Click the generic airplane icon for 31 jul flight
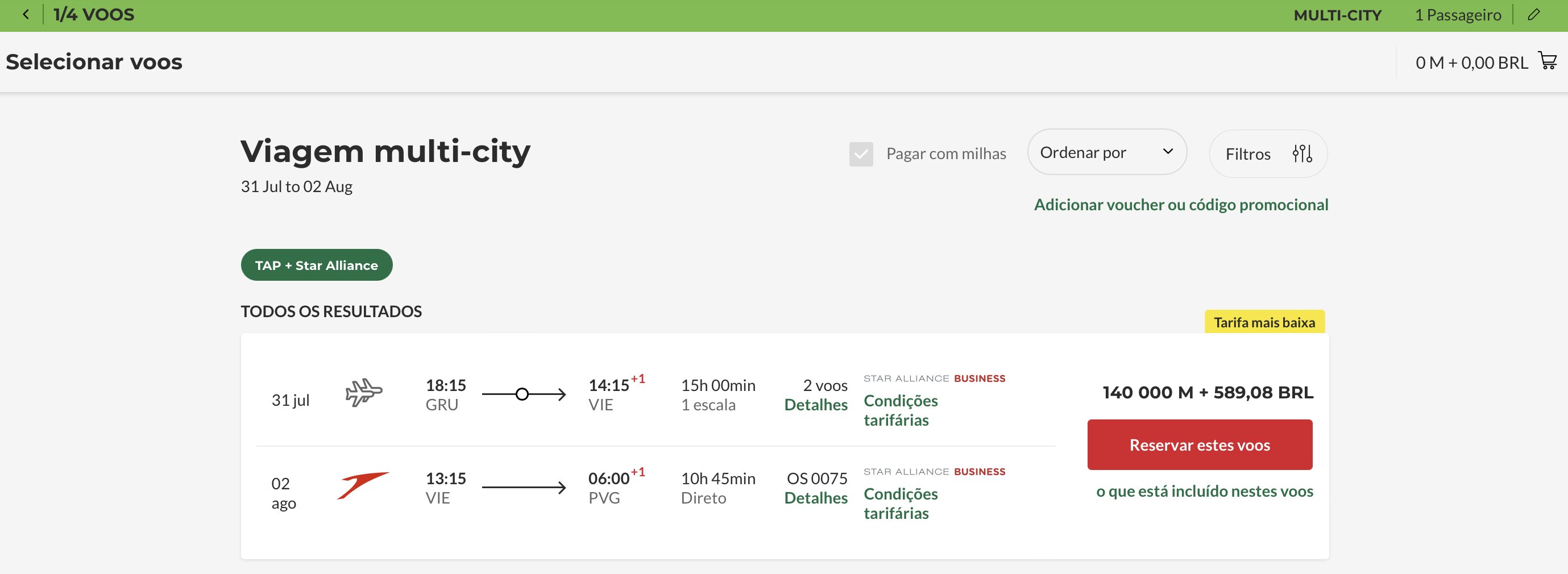 pyautogui.click(x=364, y=393)
